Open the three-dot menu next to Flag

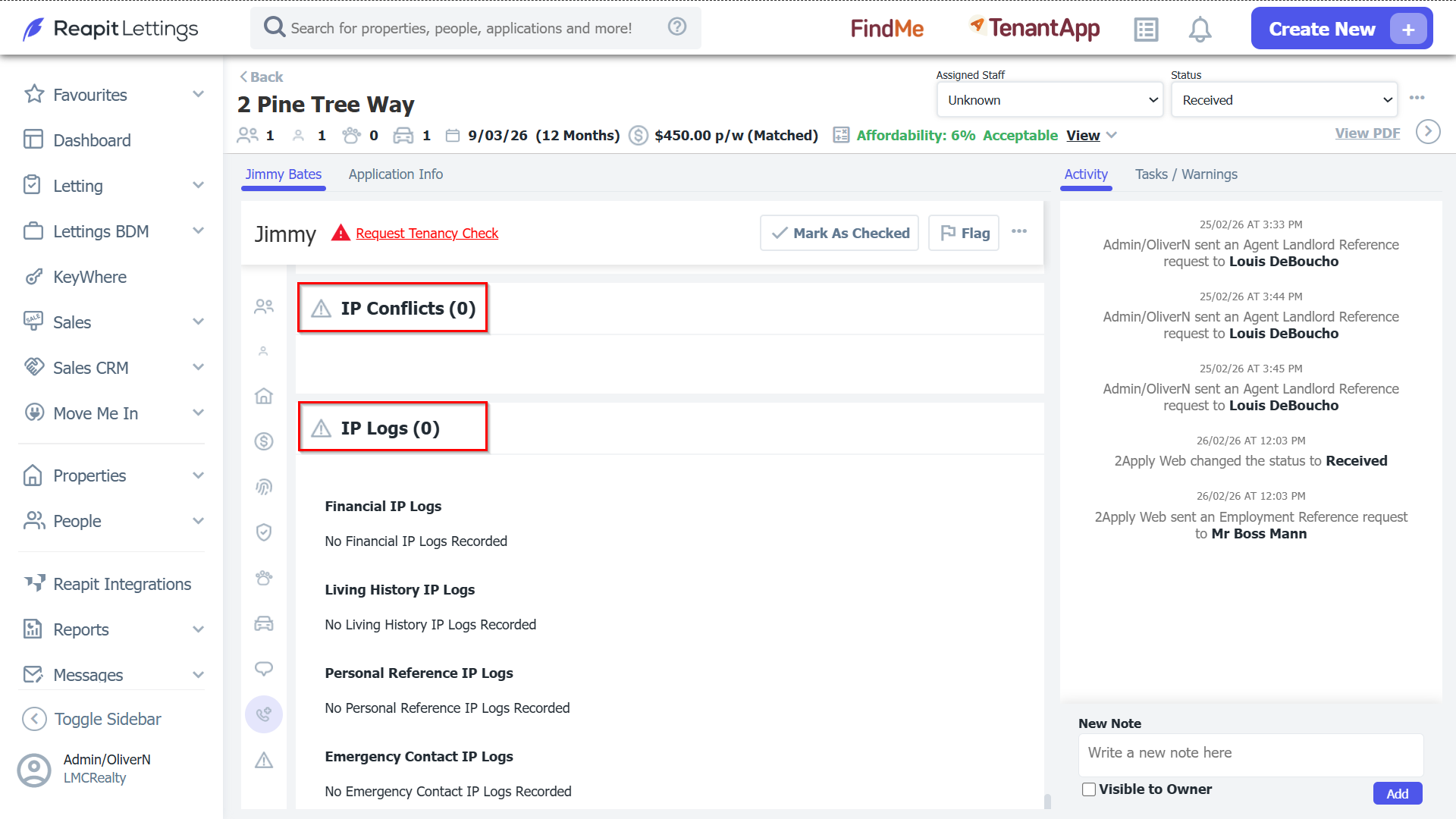(1019, 231)
